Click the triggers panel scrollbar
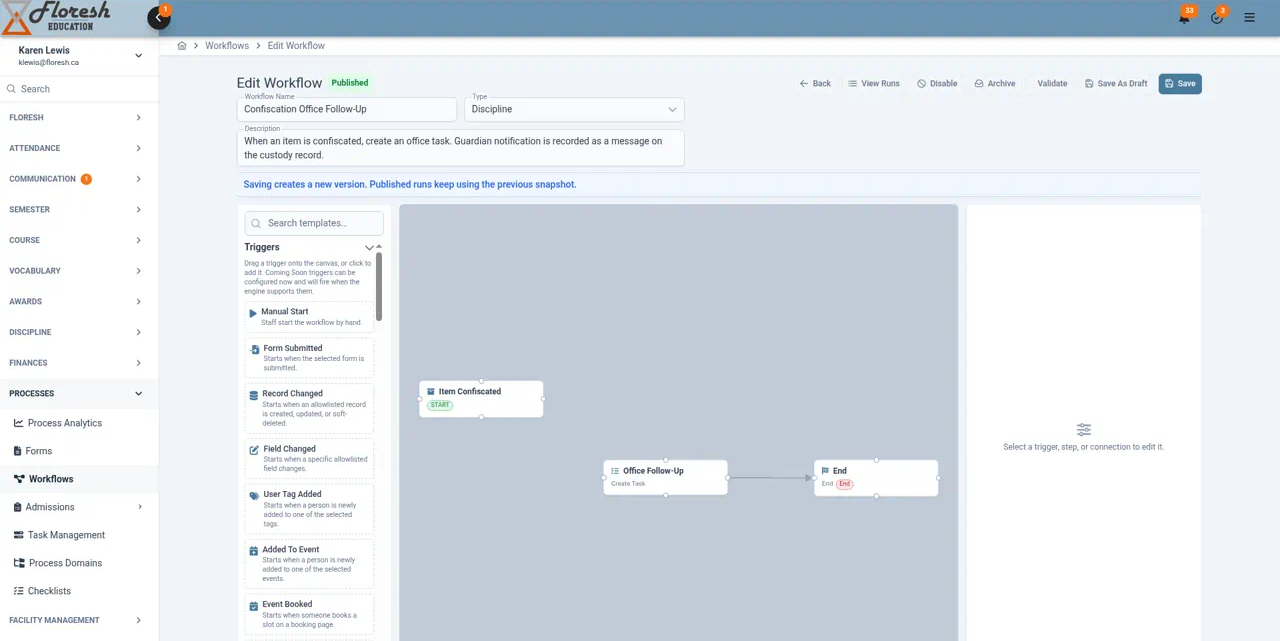 379,285
